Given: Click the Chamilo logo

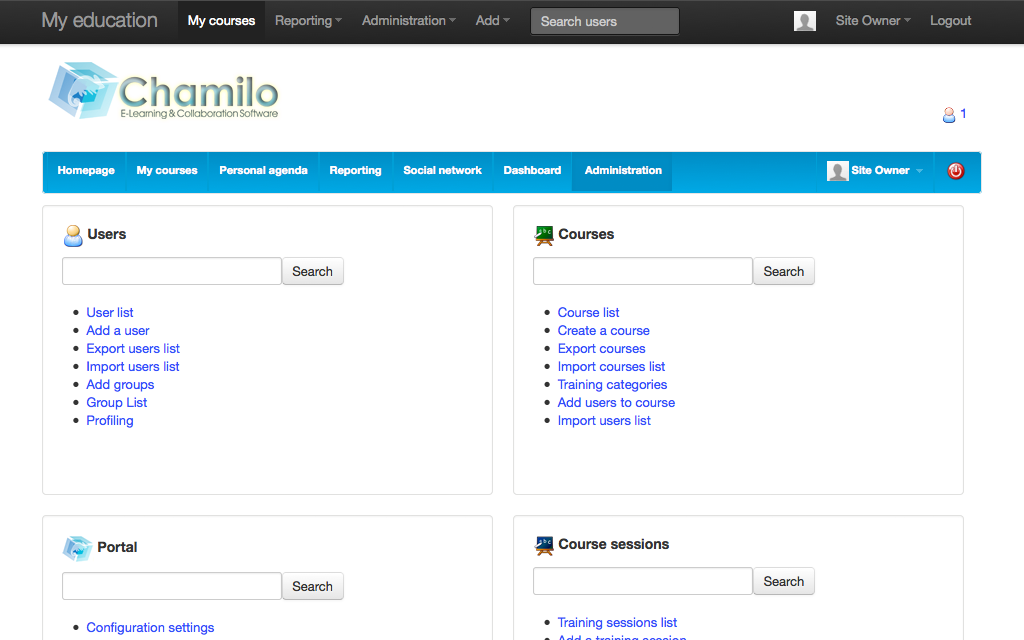Looking at the screenshot, I should (163, 91).
